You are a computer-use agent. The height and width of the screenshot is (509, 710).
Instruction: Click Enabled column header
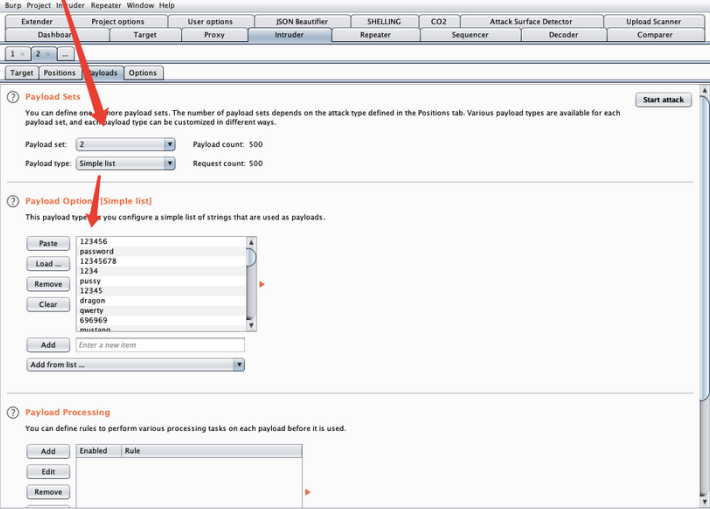tap(99, 451)
